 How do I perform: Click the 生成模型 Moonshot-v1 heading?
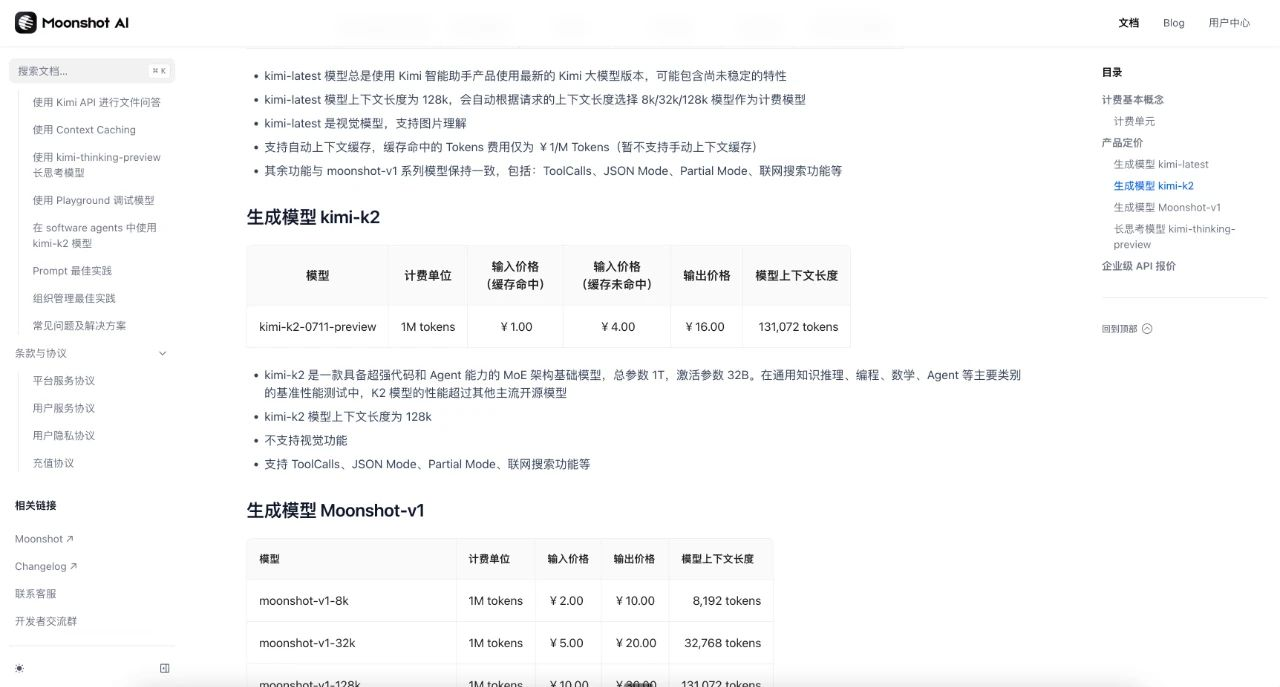click(335, 511)
